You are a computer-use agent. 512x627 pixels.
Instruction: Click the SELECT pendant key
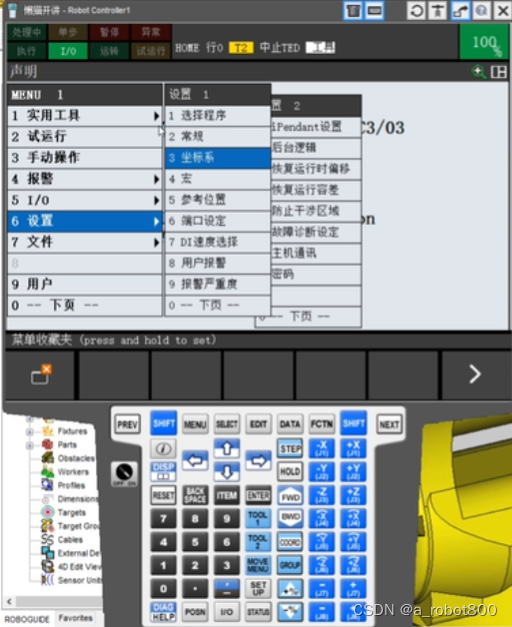[227, 424]
